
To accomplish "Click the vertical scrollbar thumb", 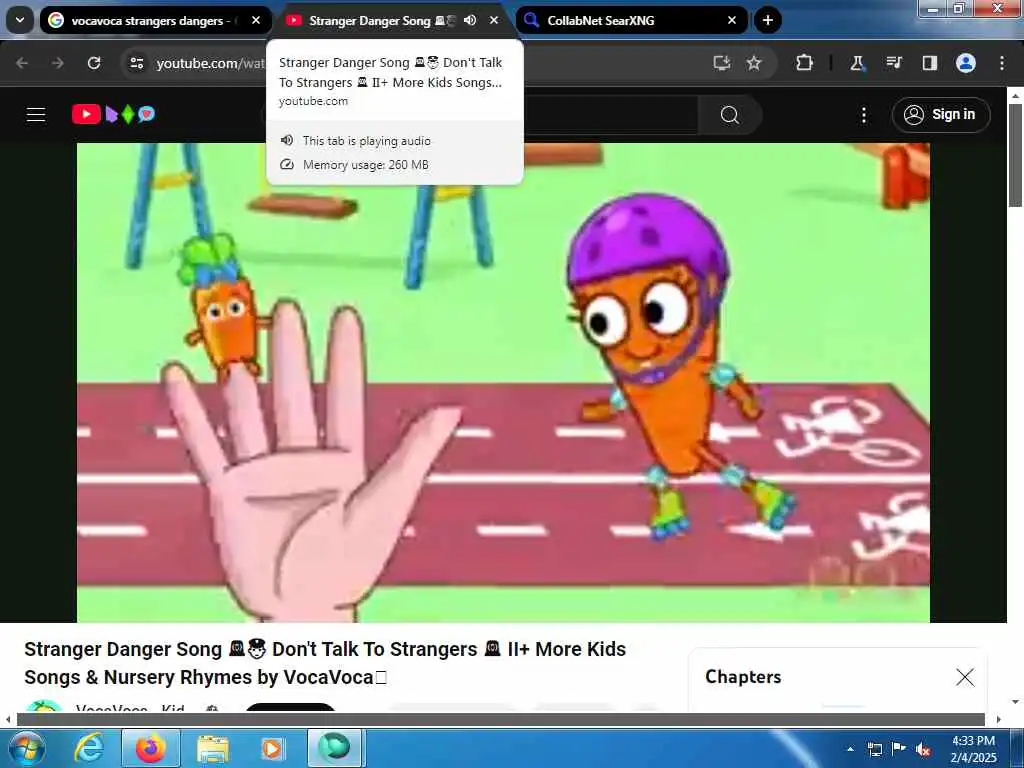I will coord(1015,155).
